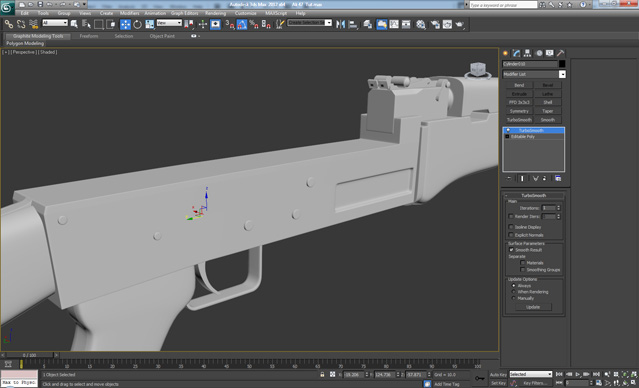Viewport: 639px width, 388px height.
Task: Check Separate by Materials checkbox
Action: [x=522, y=263]
